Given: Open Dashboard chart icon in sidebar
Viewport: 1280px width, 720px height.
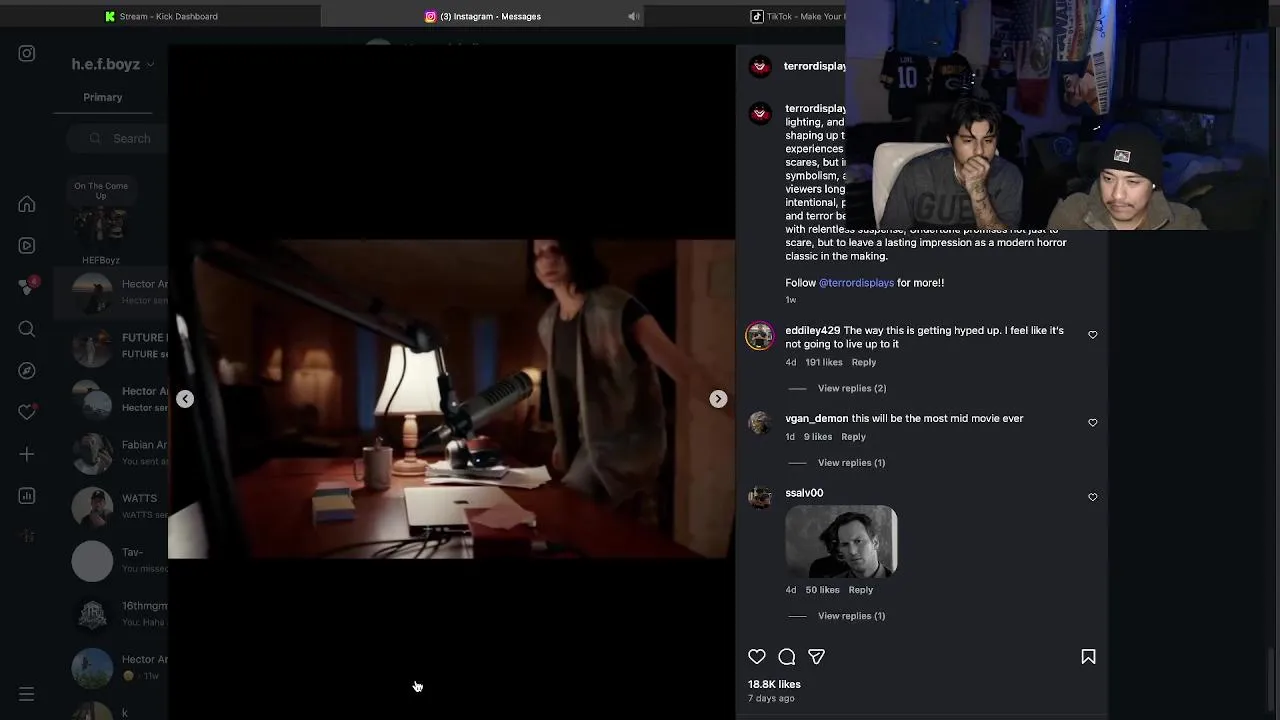Looking at the screenshot, I should pyautogui.click(x=27, y=496).
